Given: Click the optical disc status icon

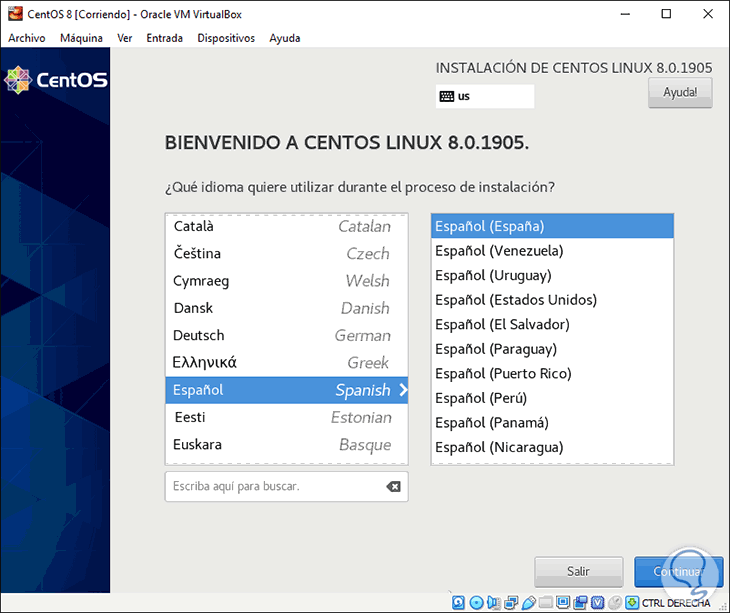Looking at the screenshot, I should [x=476, y=603].
